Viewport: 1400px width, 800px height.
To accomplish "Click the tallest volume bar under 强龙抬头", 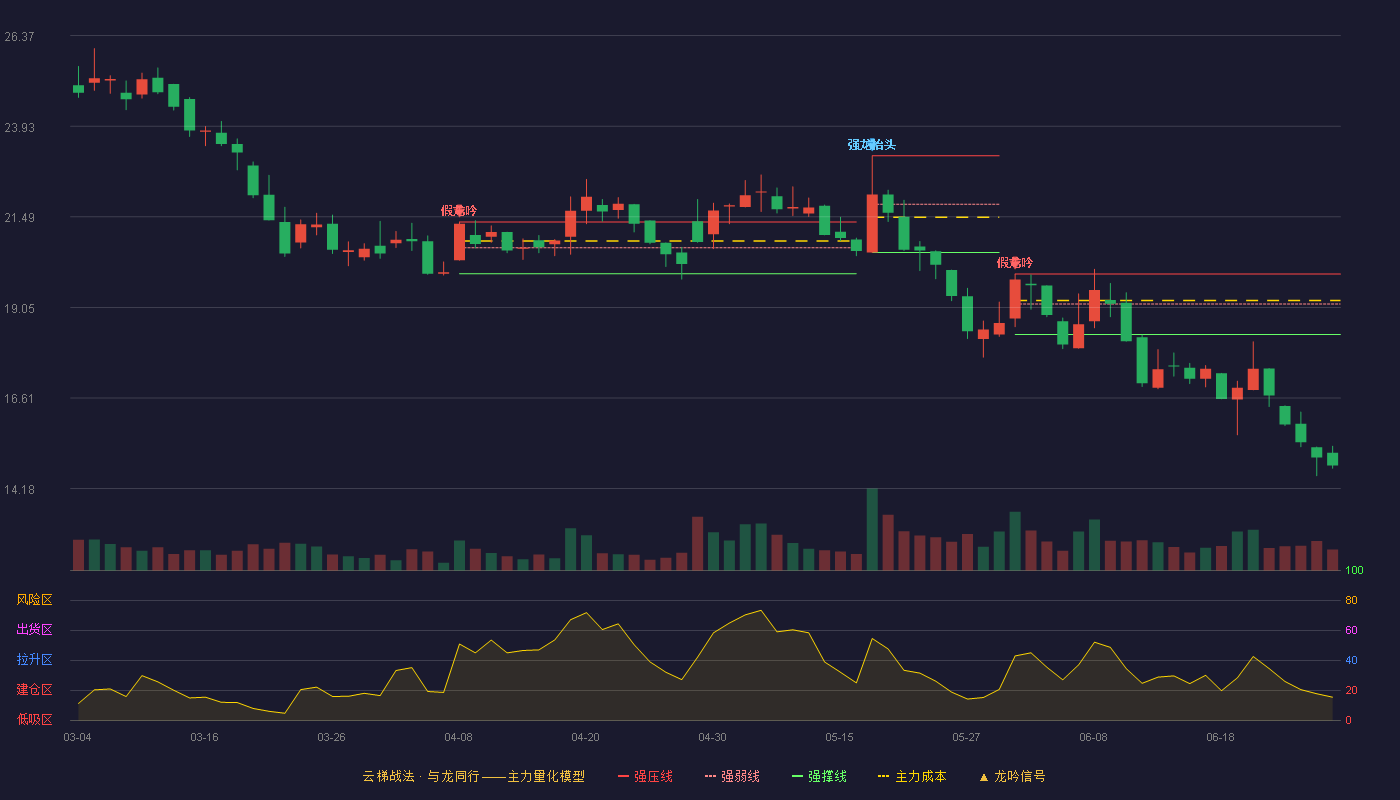I will coord(872,529).
